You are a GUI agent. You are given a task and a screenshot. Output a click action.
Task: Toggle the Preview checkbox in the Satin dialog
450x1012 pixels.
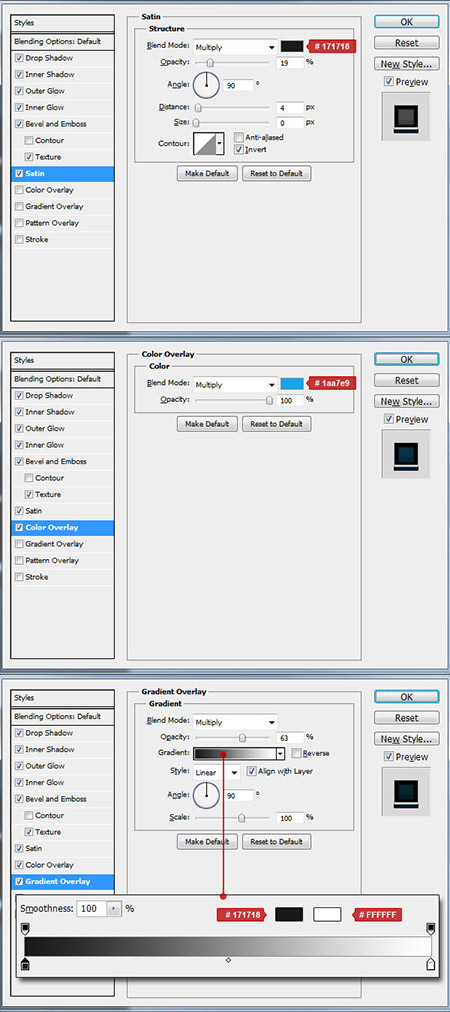(388, 81)
